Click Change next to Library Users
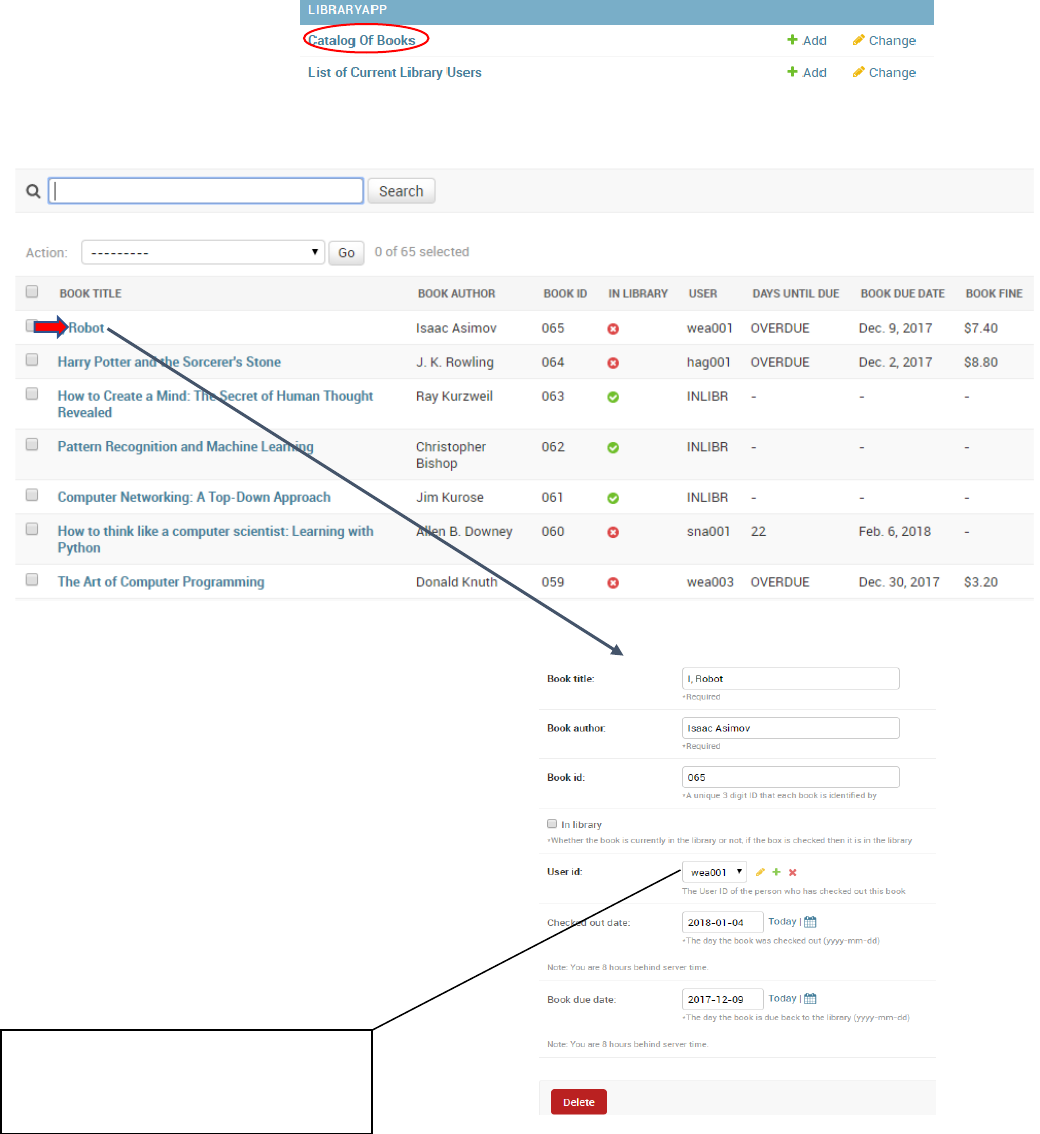Image resolution: width=1040 pixels, height=1134 pixels. [884, 72]
